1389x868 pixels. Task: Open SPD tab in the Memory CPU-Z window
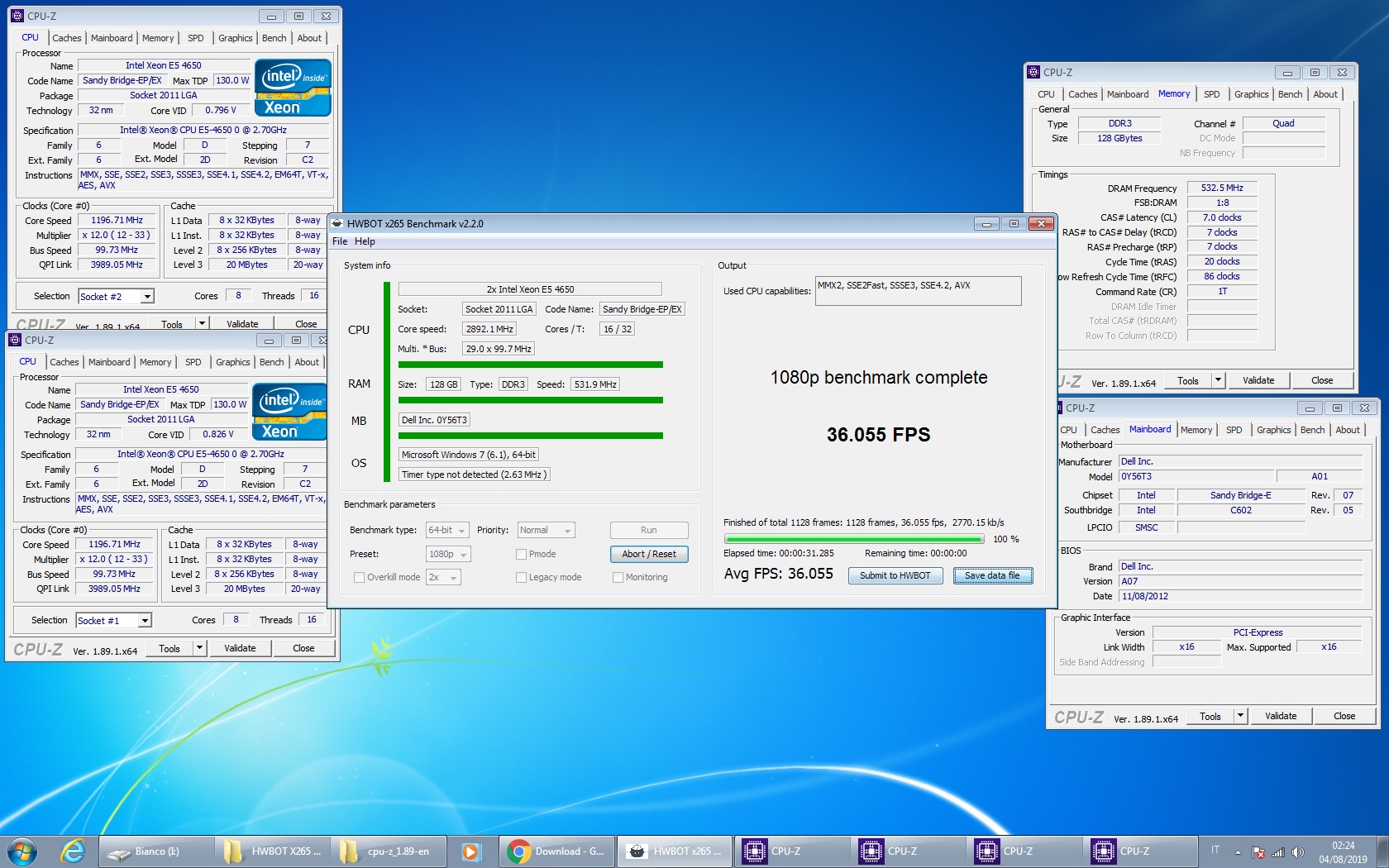coord(1212,94)
